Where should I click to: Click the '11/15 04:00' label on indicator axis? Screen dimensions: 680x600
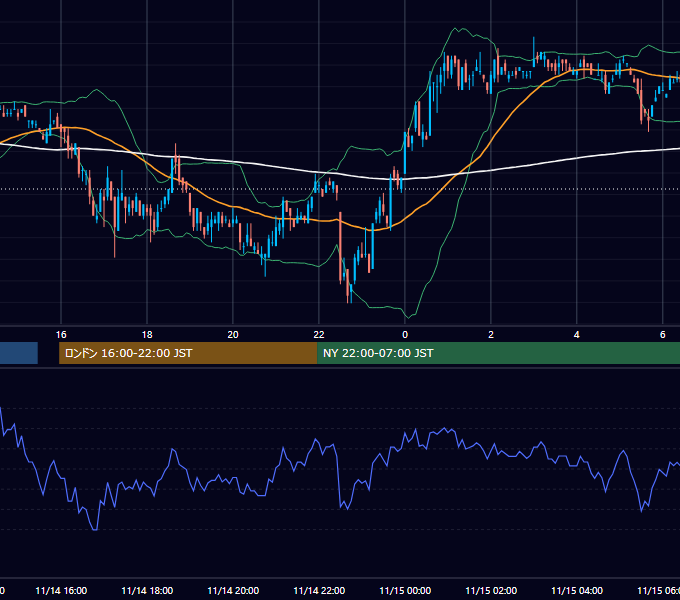(577, 590)
